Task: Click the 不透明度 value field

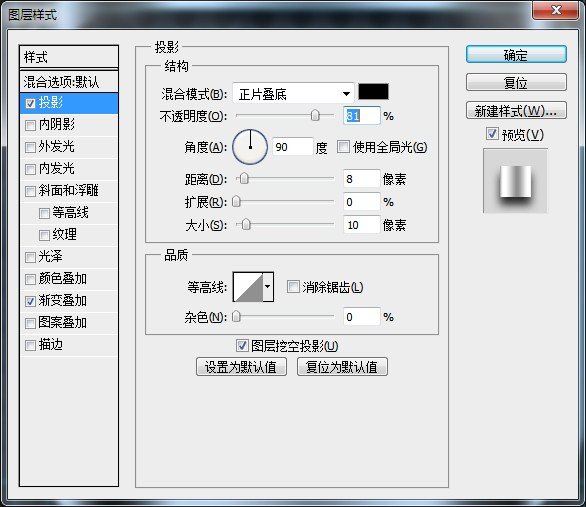Action: coord(361,116)
